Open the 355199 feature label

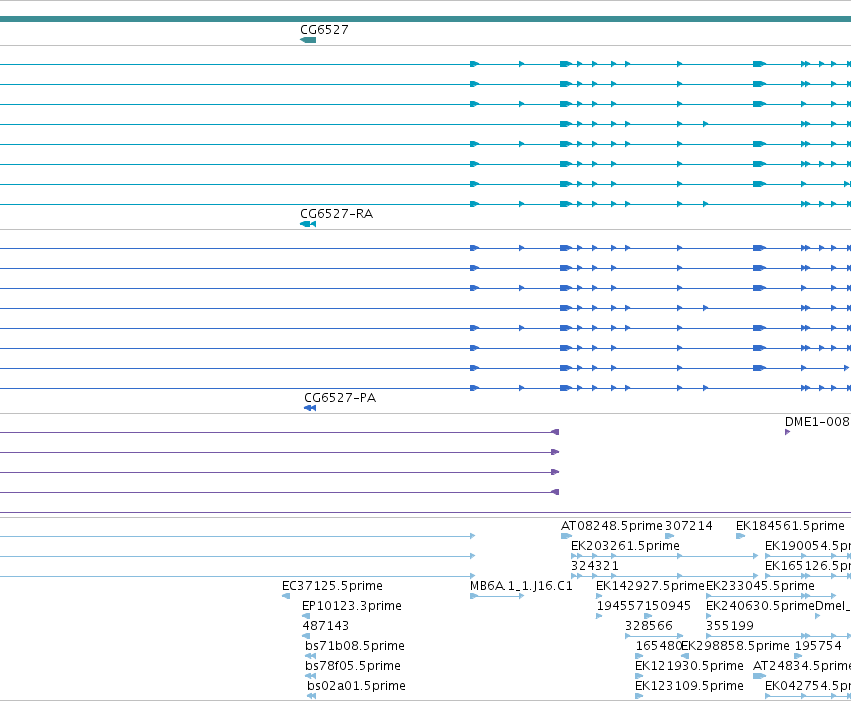point(730,626)
